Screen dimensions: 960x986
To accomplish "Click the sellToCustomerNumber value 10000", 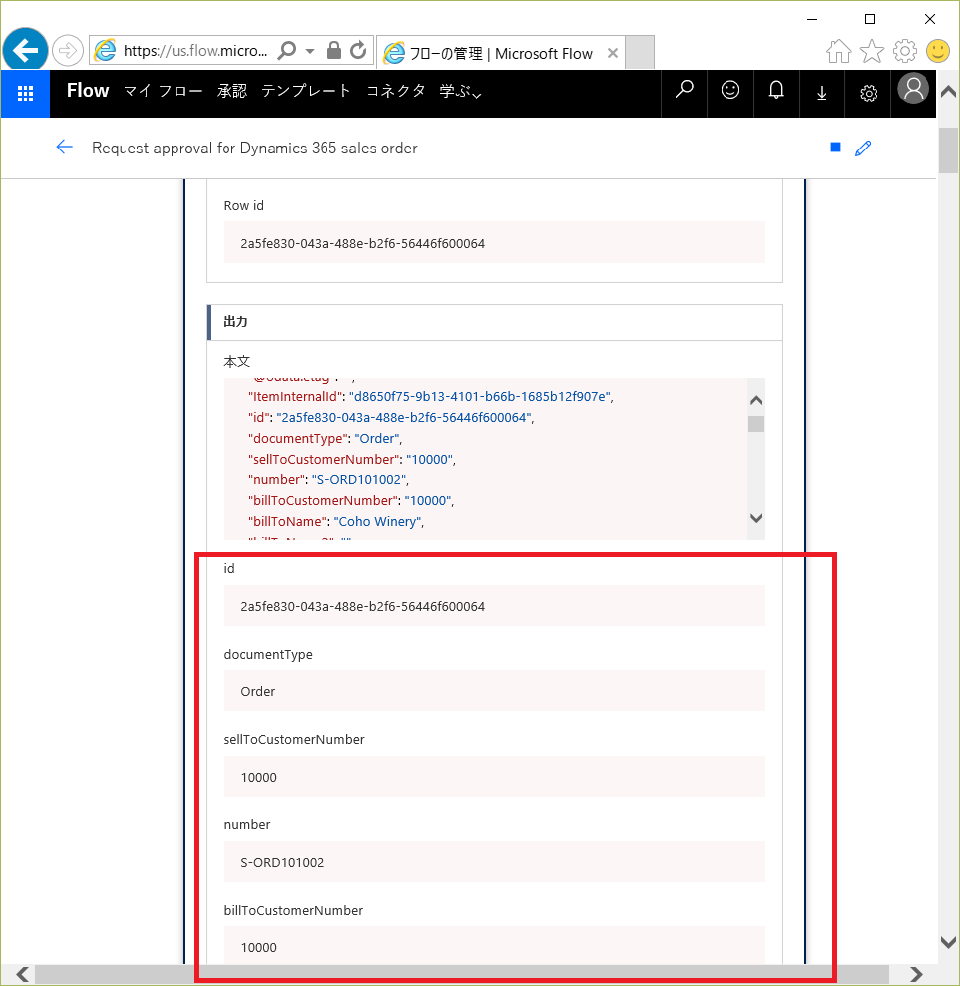I will click(x=494, y=777).
